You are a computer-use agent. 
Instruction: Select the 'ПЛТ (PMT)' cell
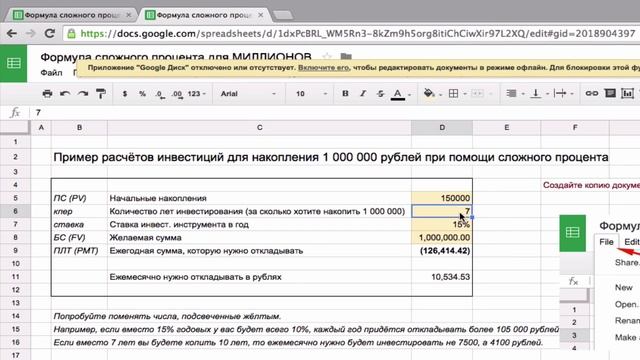point(79,251)
